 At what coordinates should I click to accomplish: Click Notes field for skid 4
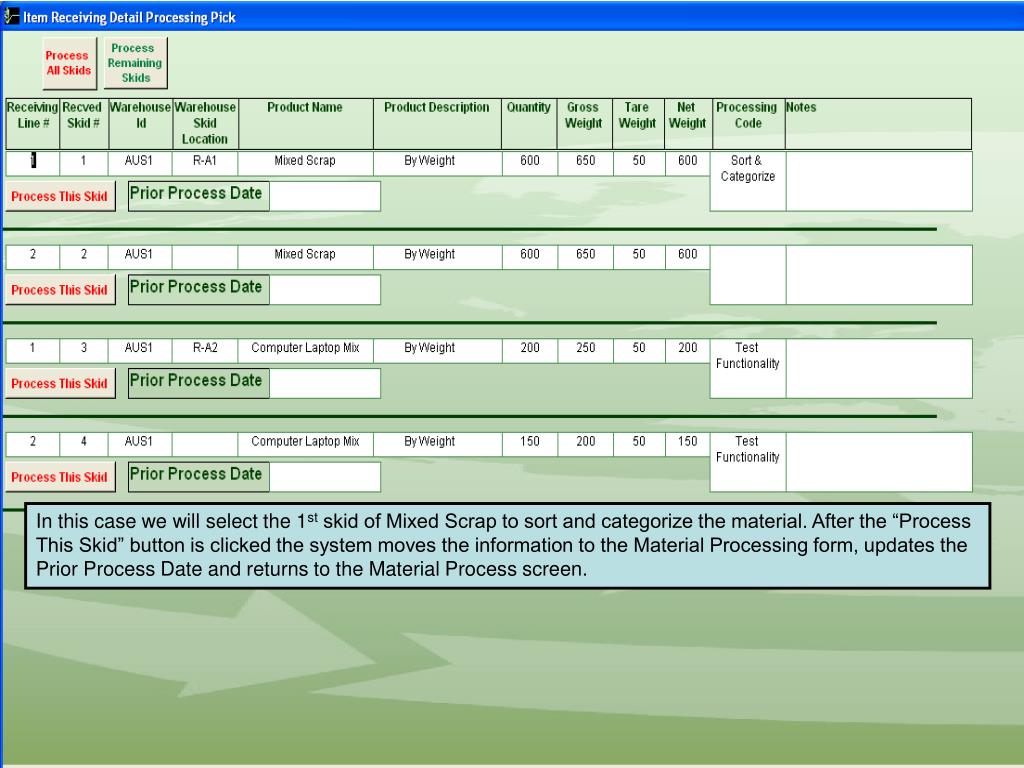tap(879, 462)
